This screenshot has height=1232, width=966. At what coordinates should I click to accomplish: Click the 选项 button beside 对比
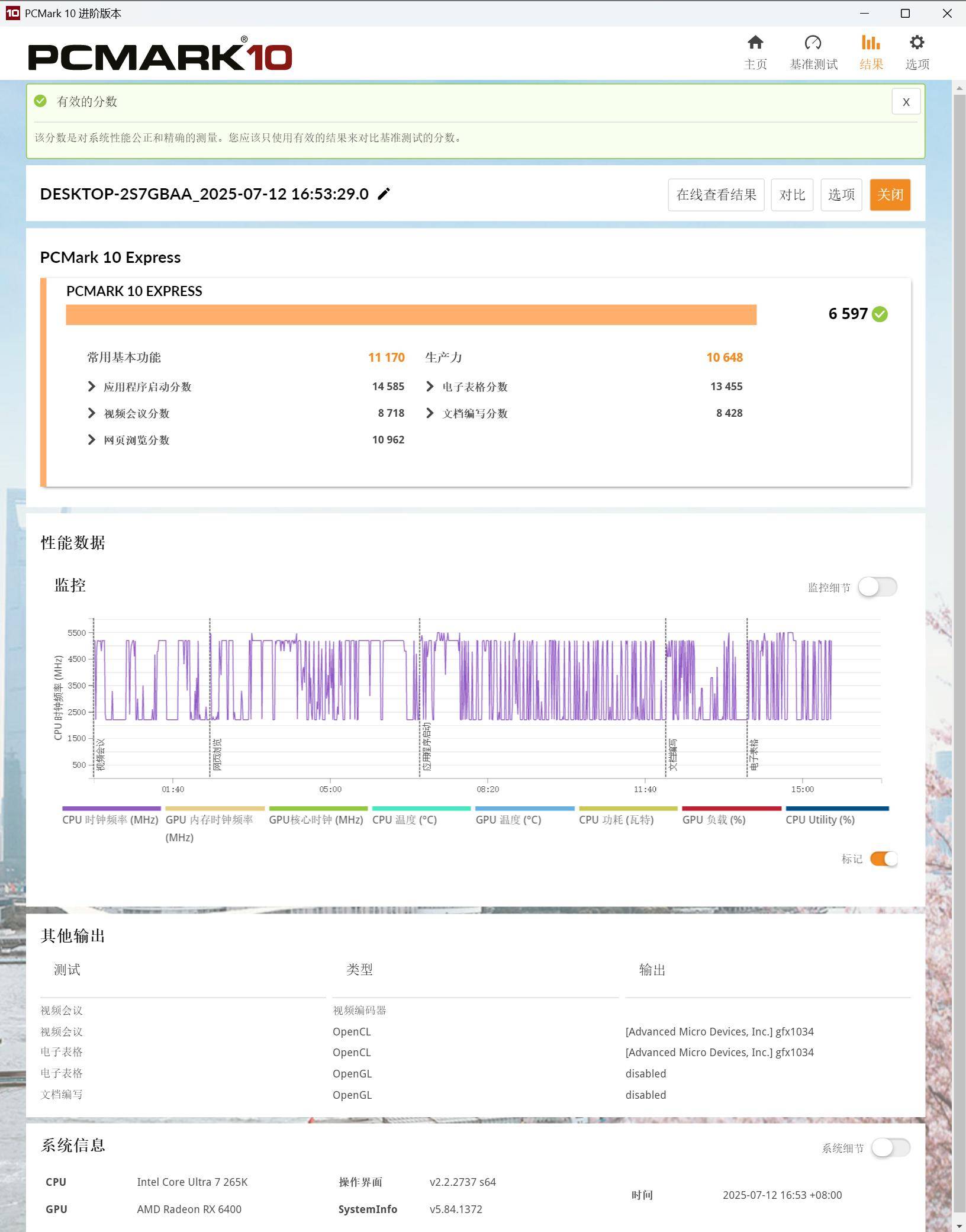coord(841,195)
